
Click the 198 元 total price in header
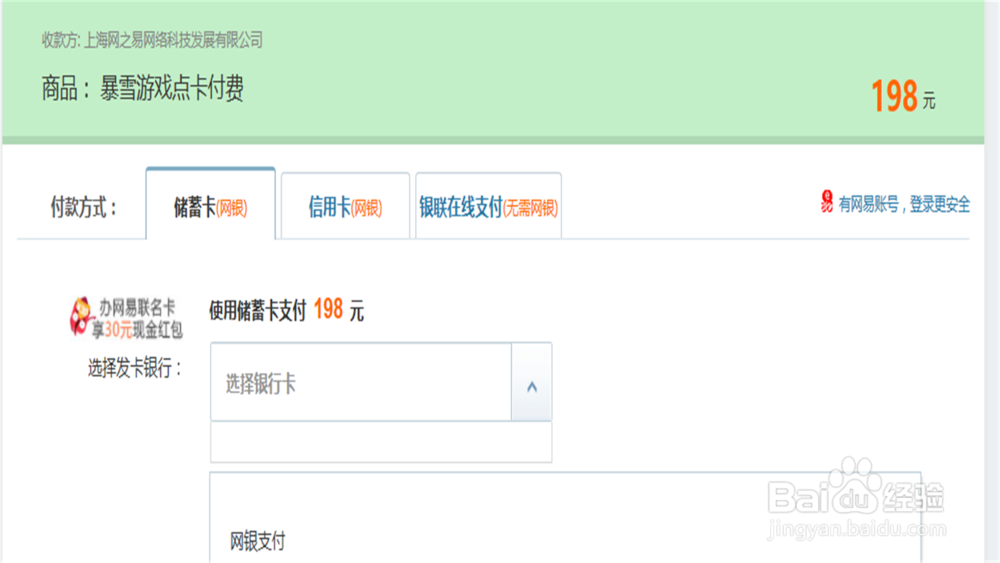point(904,96)
